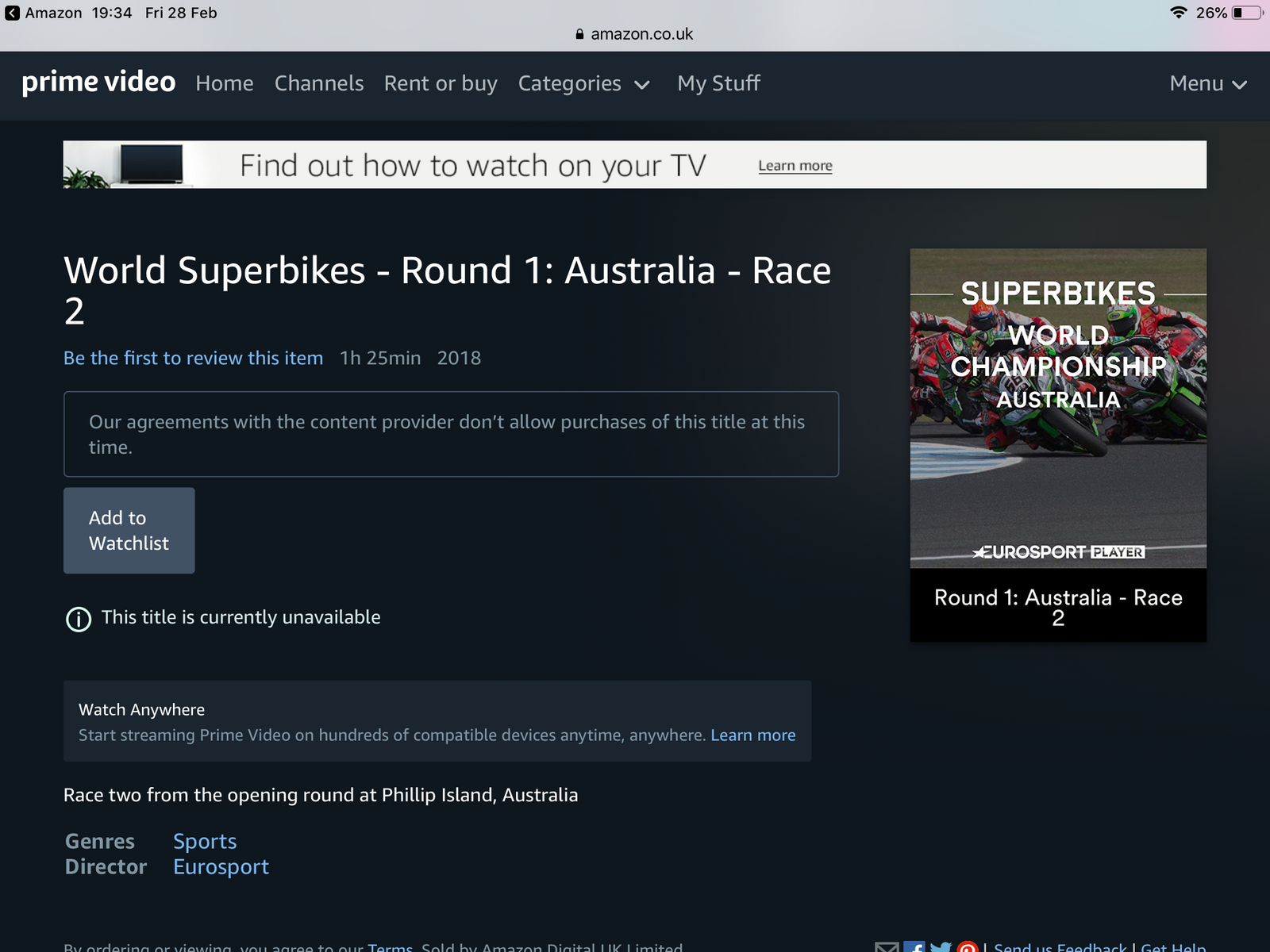Open Rent or buy page
This screenshot has height=952, width=1270.
pos(441,83)
